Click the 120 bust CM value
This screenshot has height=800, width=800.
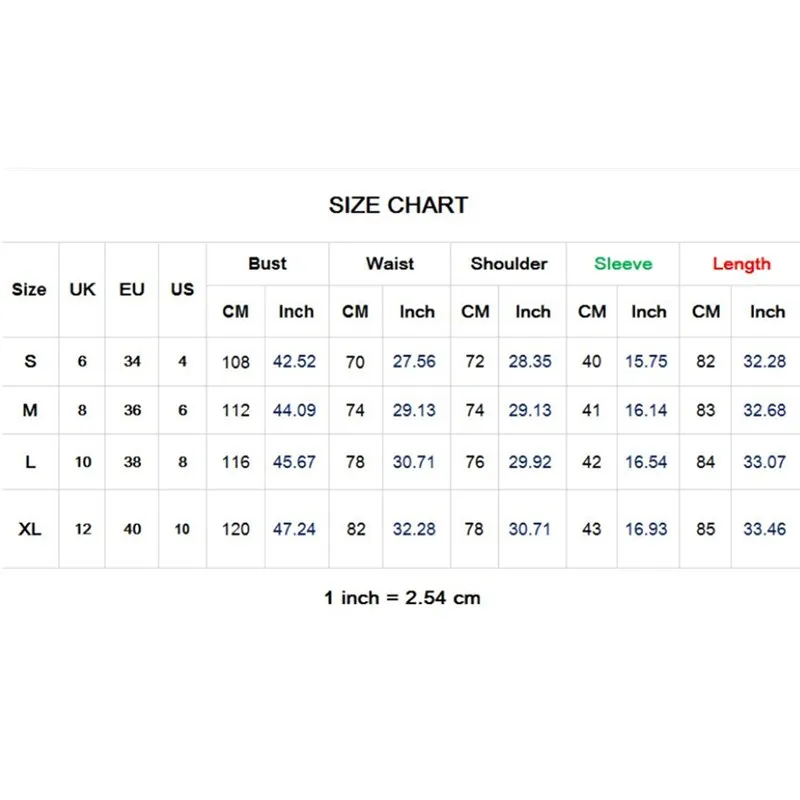coord(236,529)
